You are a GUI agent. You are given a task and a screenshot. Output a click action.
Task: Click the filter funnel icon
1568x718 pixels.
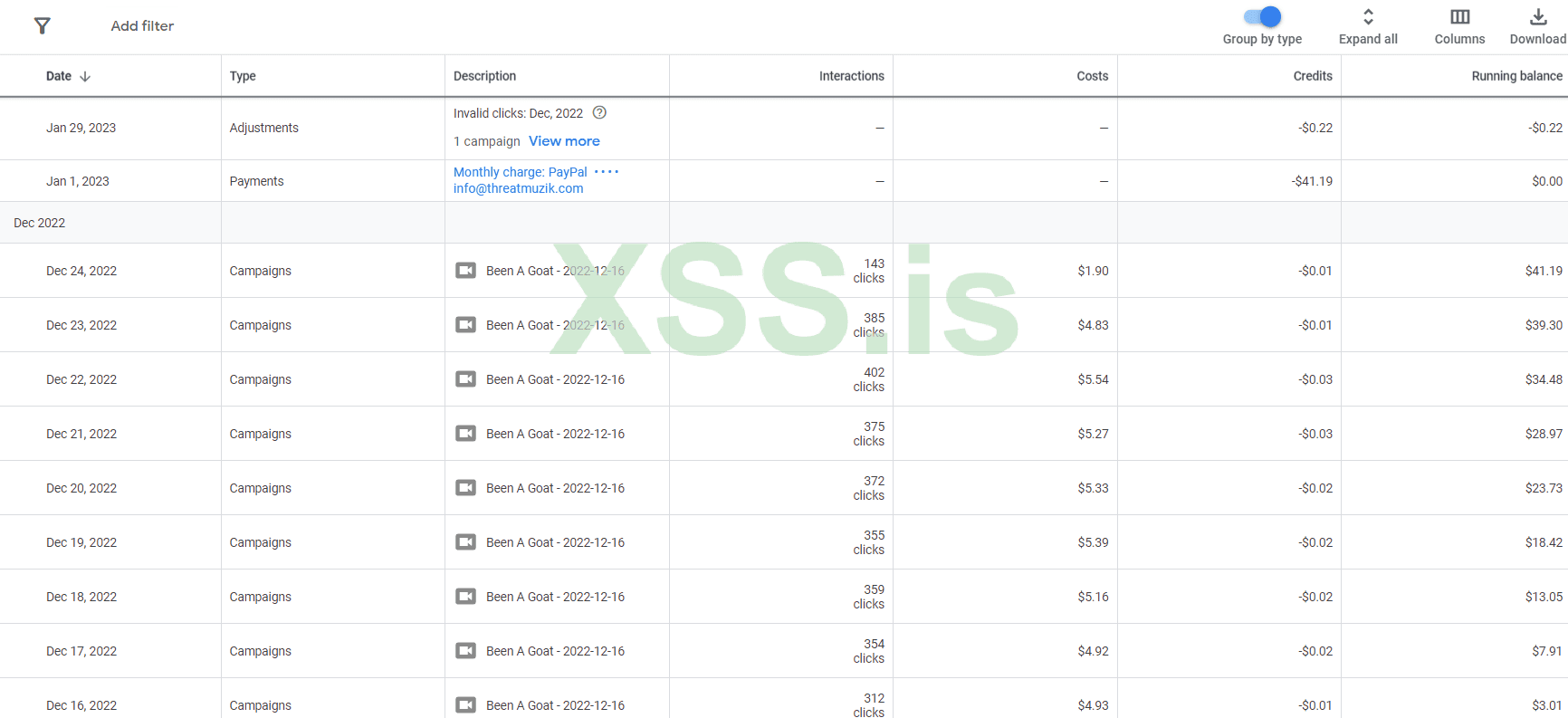[x=43, y=25]
